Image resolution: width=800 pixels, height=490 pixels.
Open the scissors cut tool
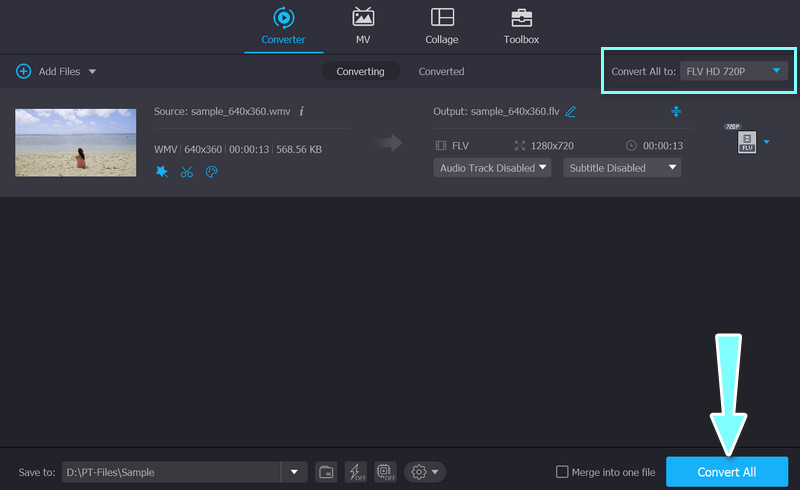click(186, 172)
